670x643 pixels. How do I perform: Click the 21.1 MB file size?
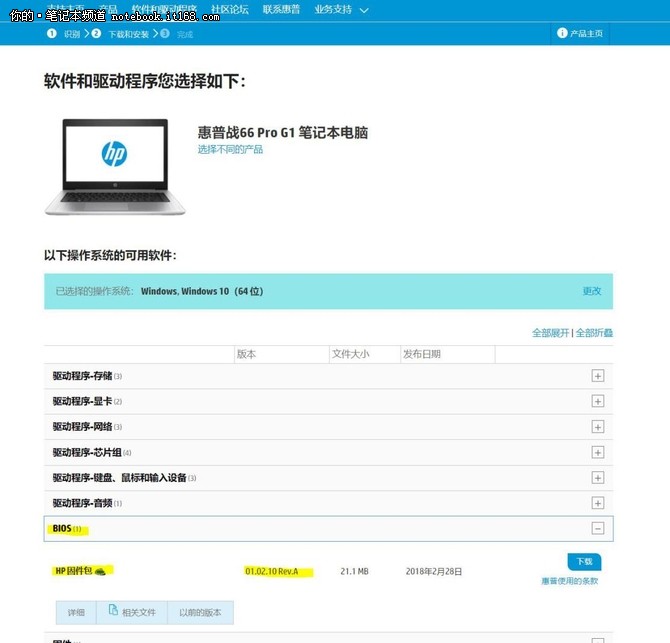(354, 571)
